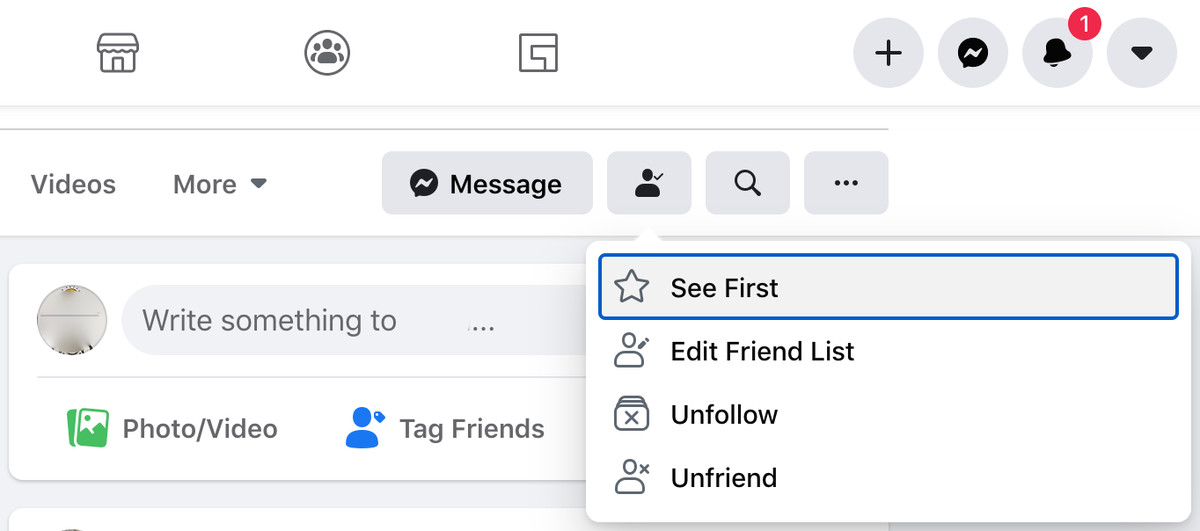This screenshot has height=531, width=1200.
Task: Click the Write something to field
Action: coord(350,320)
